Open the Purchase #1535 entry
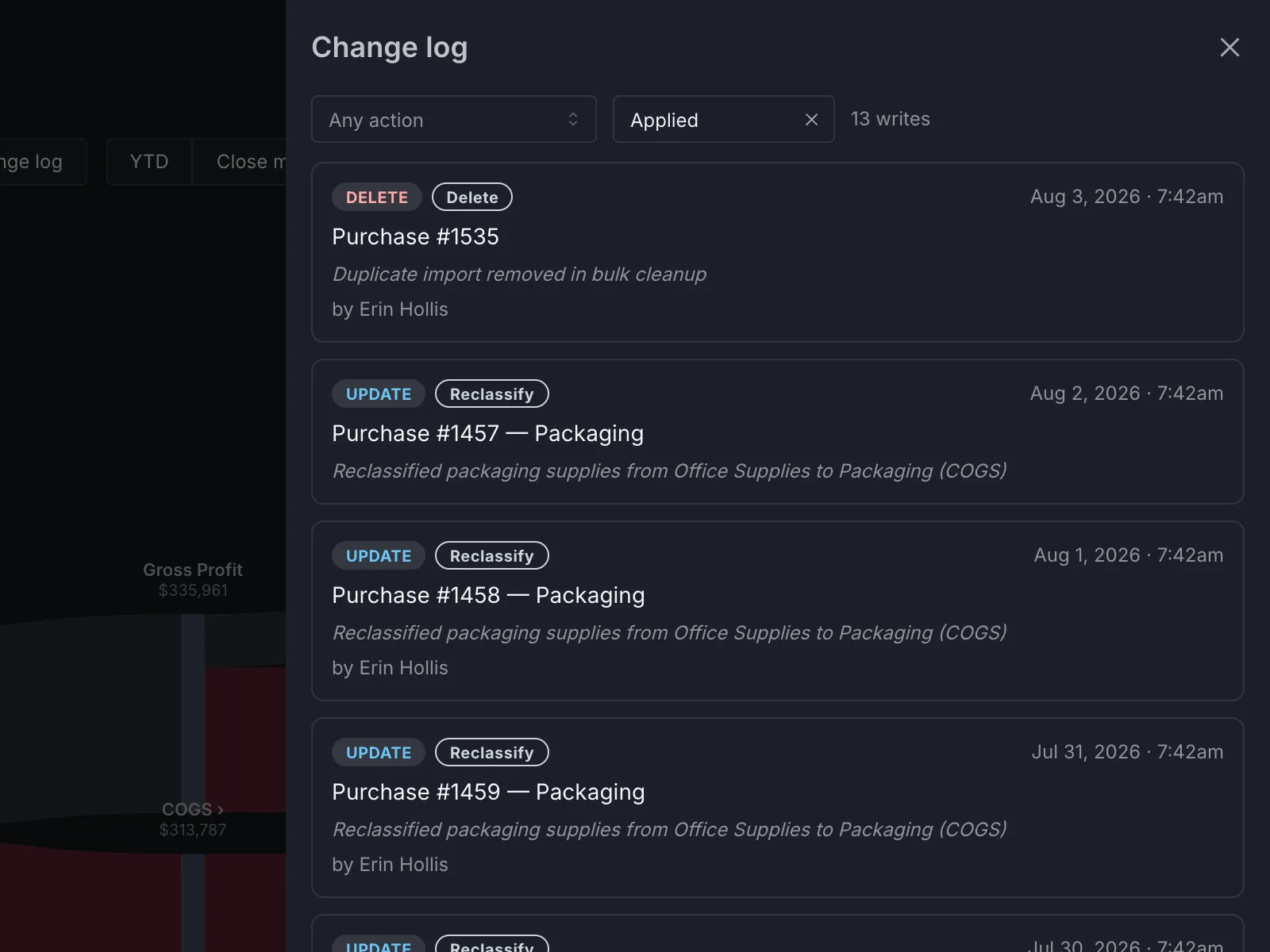1270x952 pixels. (x=777, y=252)
